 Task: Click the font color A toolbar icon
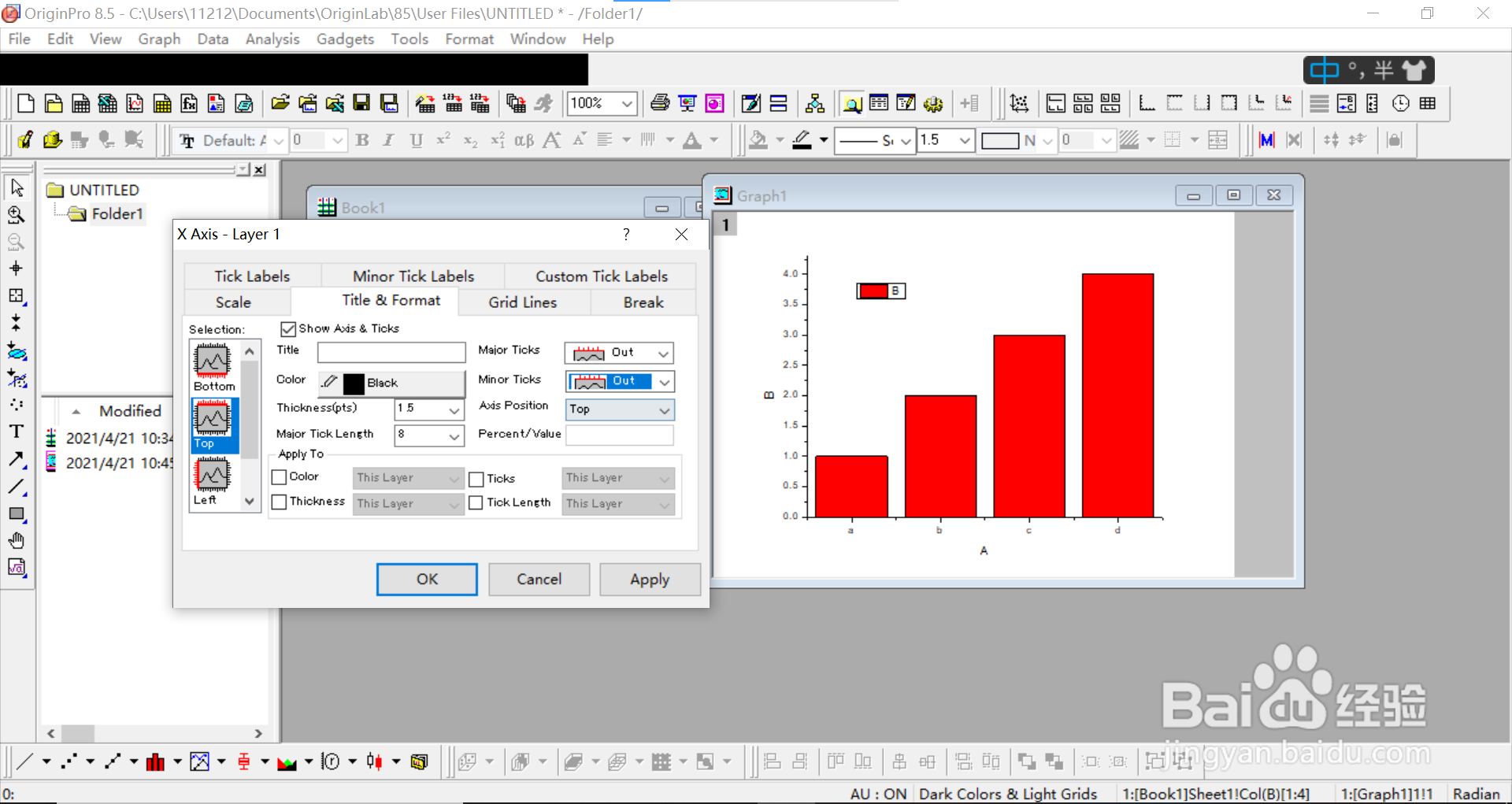(x=692, y=140)
